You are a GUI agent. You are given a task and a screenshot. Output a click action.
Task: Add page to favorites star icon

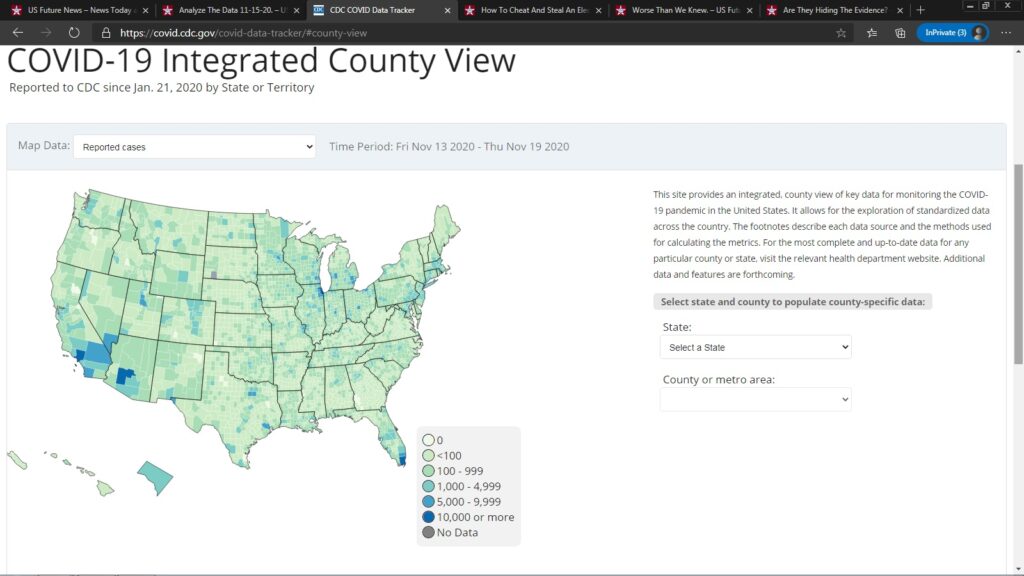click(841, 32)
